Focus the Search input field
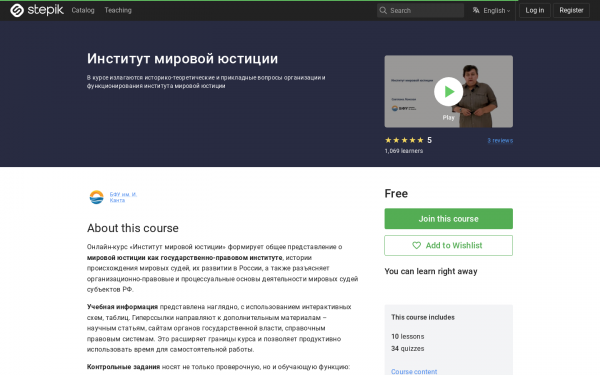The height and width of the screenshot is (375, 600). tap(420, 10)
